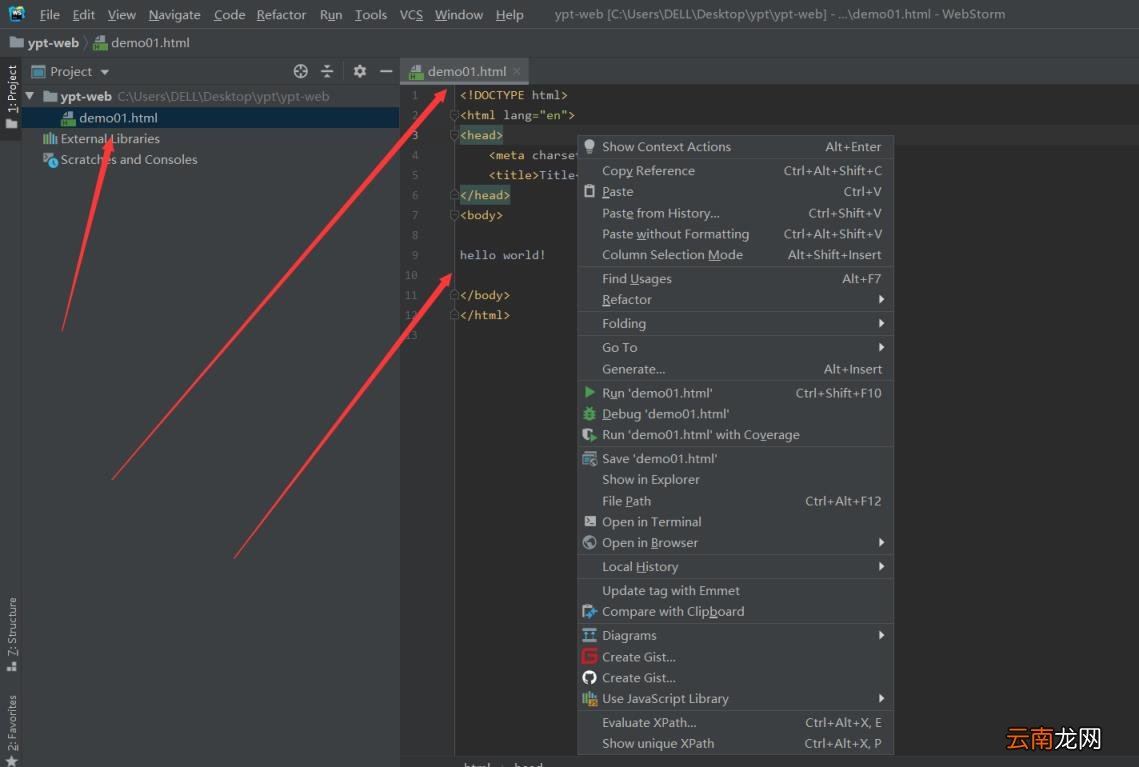
Task: Open the Navigate menu
Action: click(x=174, y=15)
